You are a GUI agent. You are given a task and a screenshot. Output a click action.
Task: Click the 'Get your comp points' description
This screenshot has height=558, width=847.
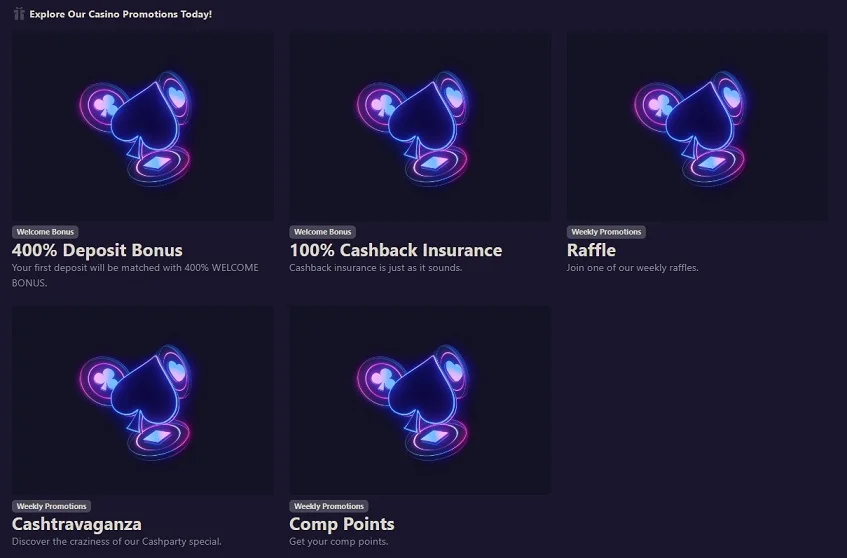(338, 542)
